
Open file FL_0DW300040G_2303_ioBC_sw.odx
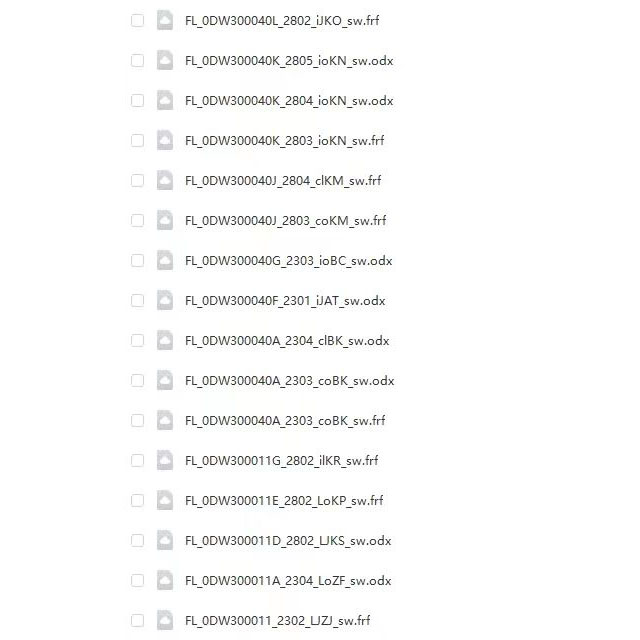point(289,261)
